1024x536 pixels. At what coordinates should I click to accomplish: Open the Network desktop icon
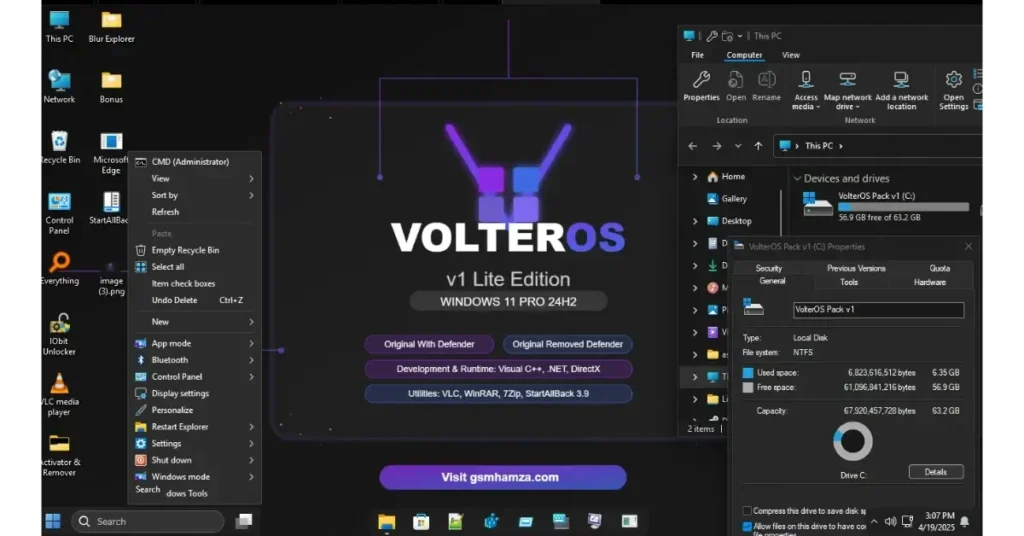coord(59,87)
